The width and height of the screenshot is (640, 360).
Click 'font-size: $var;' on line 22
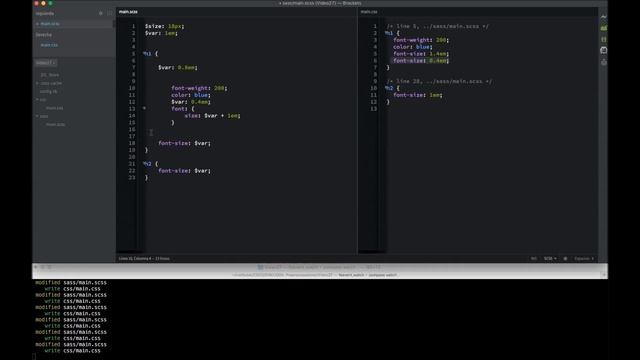click(x=184, y=171)
